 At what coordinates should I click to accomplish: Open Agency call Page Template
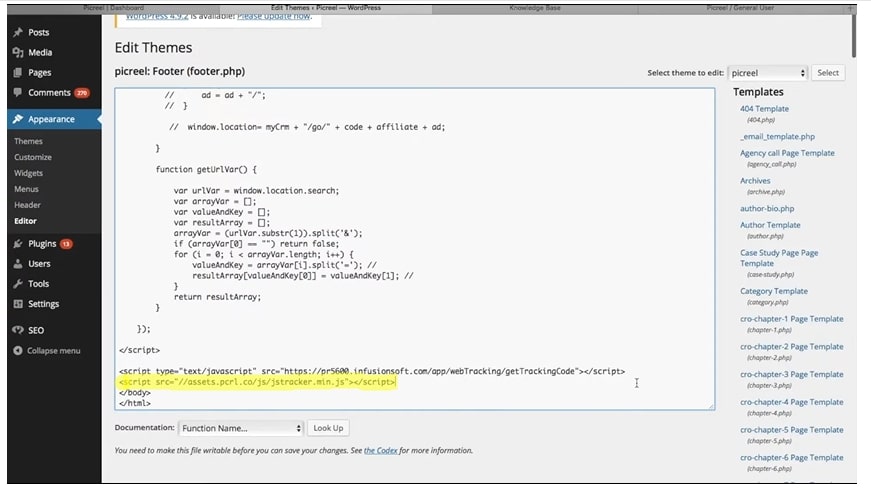tap(787, 153)
